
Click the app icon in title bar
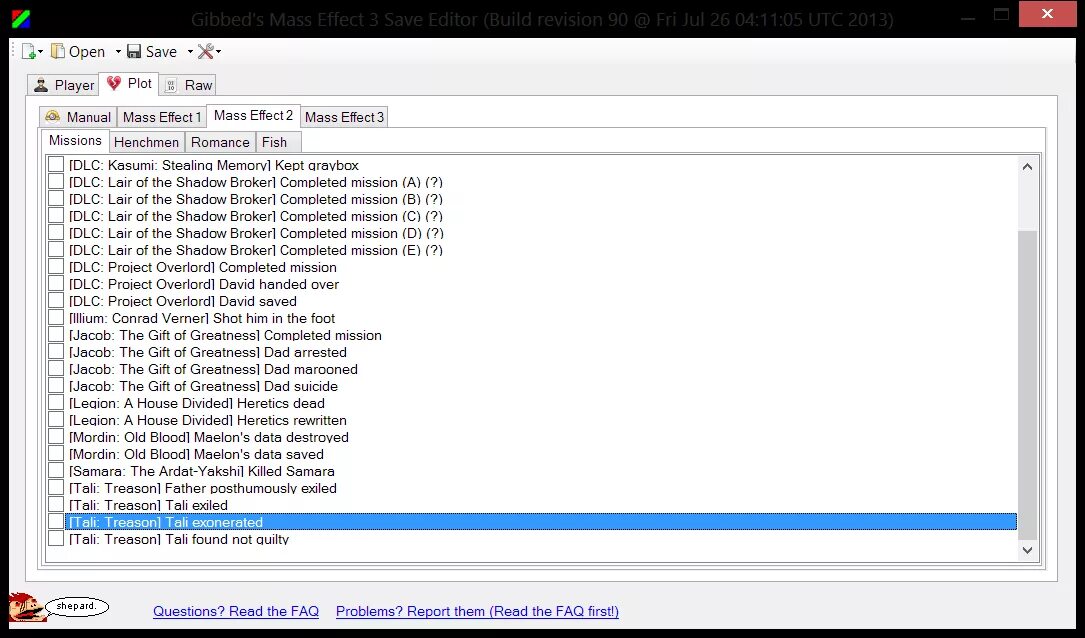[21, 19]
